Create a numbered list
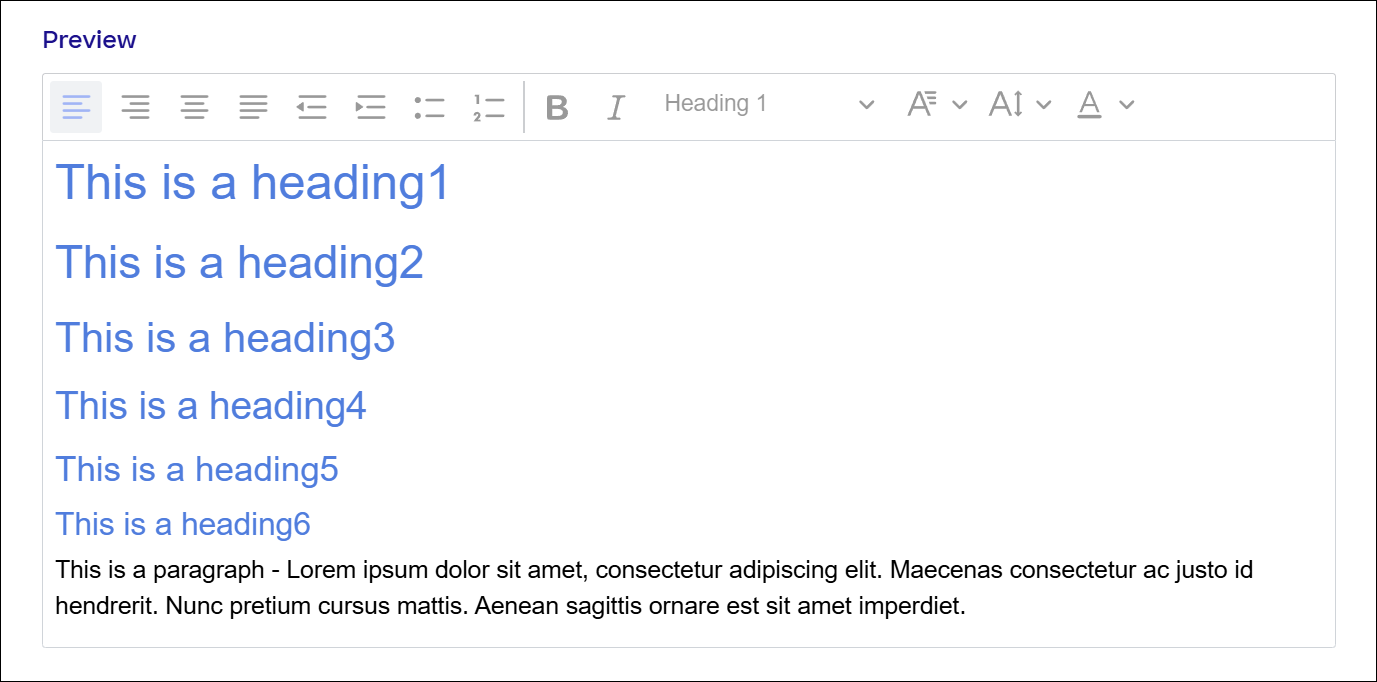The image size is (1377, 682). 488,105
